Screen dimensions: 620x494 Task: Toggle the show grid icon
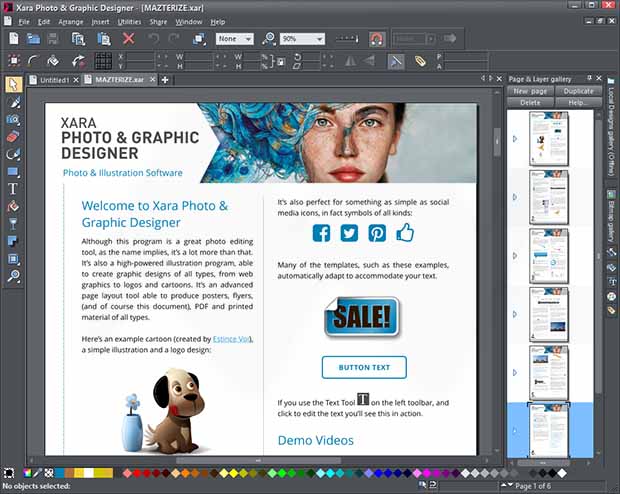(104, 61)
